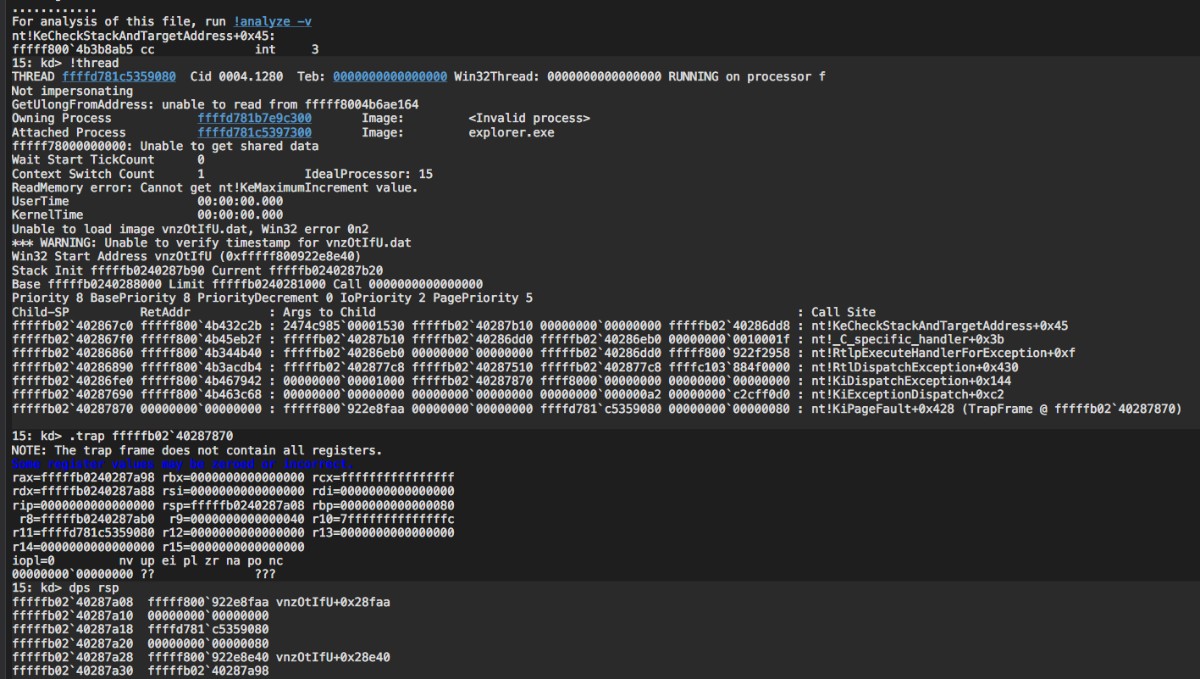Click the blue highlighted register warning line
This screenshot has height=679, width=1200.
181,464
